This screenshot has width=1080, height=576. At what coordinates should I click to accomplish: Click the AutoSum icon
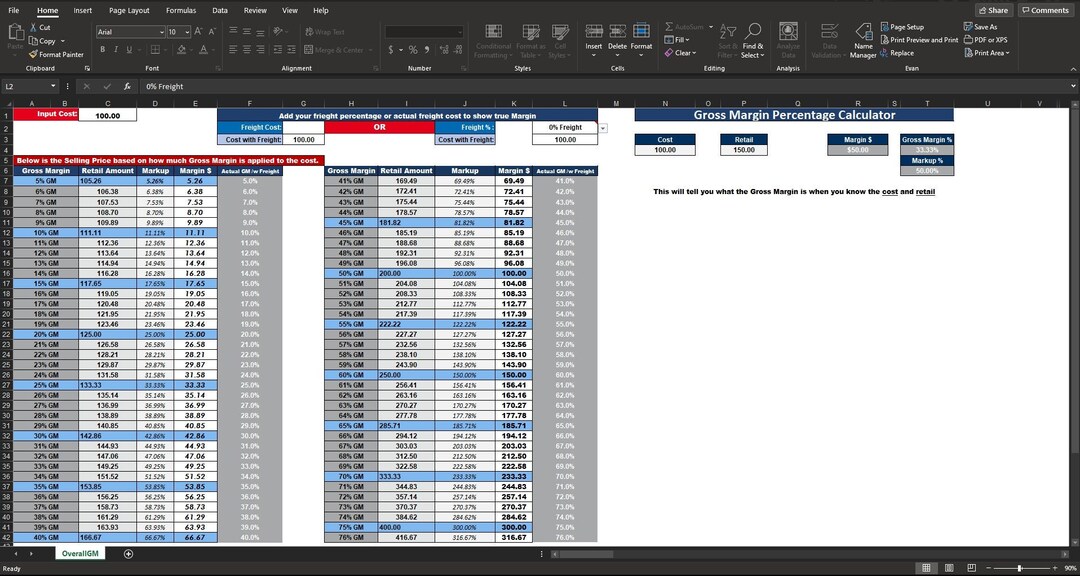click(670, 26)
